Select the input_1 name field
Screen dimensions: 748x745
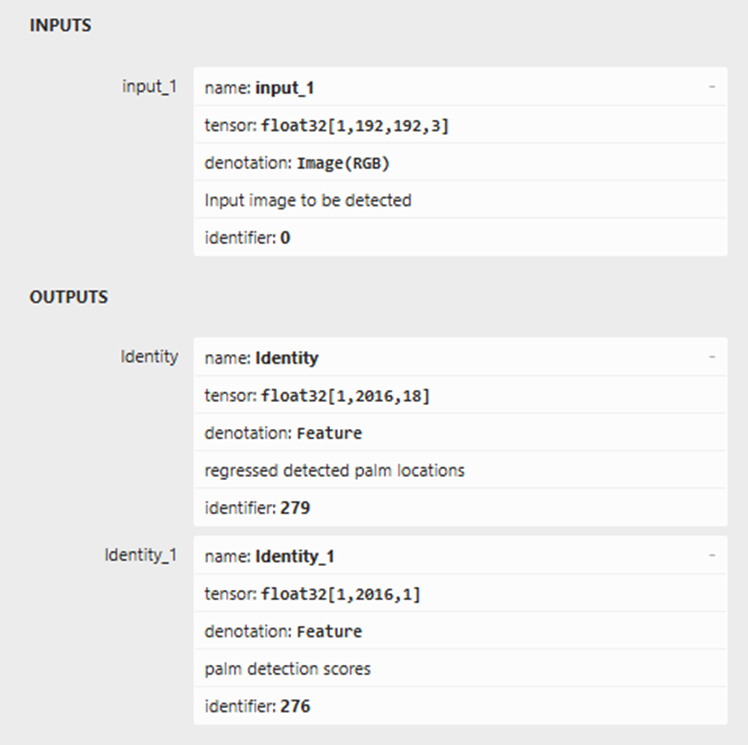(x=460, y=87)
